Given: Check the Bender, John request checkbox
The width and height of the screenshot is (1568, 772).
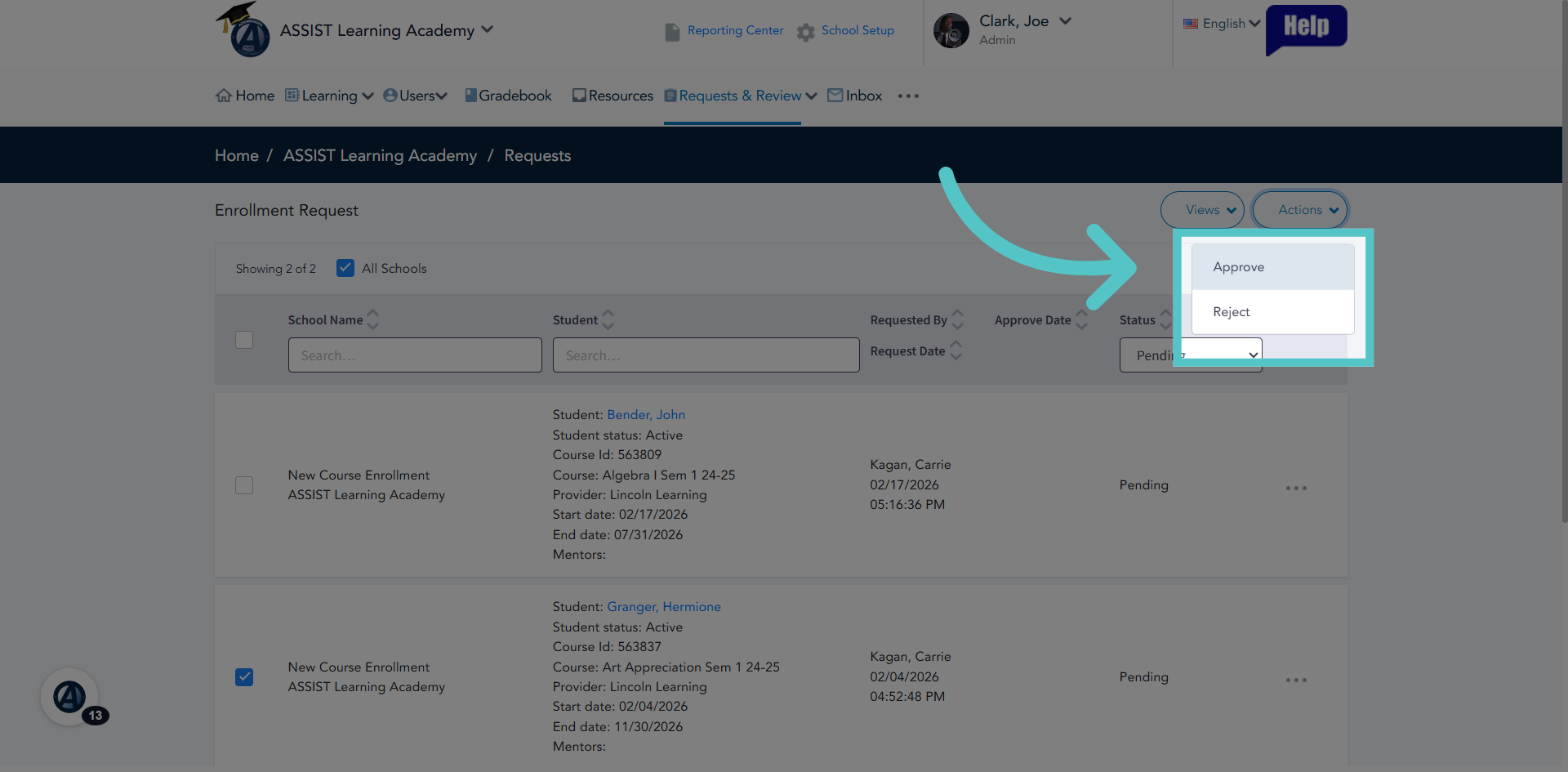Looking at the screenshot, I should click(244, 485).
